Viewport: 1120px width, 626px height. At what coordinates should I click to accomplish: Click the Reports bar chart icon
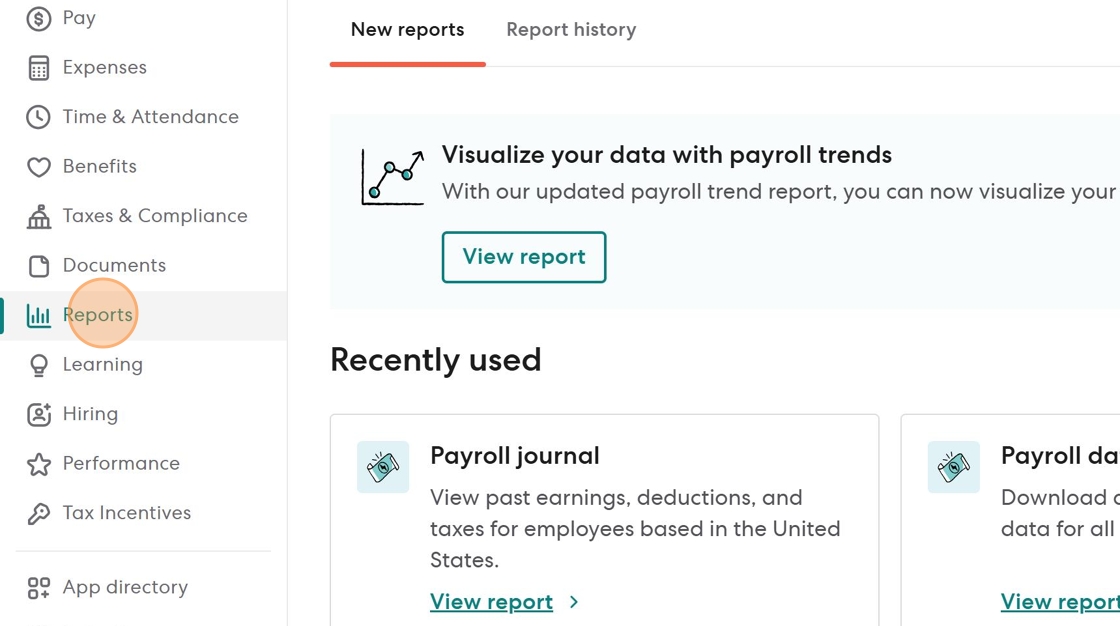38,316
